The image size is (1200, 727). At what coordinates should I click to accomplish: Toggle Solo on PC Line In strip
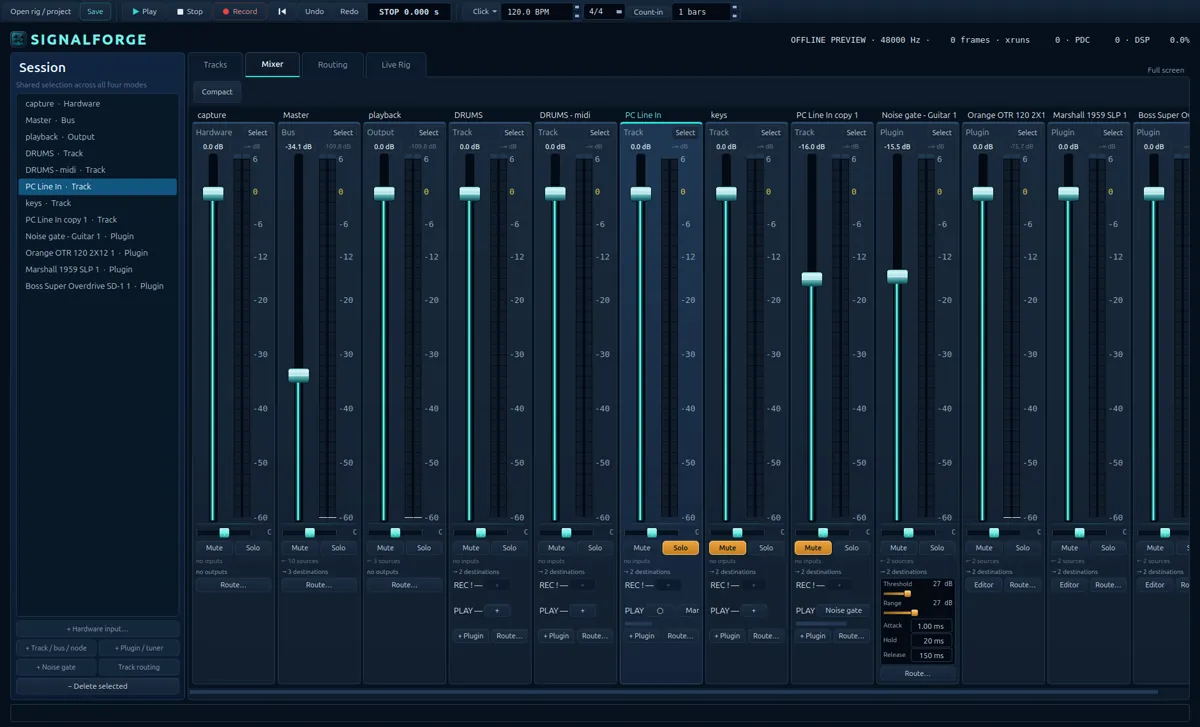point(680,548)
